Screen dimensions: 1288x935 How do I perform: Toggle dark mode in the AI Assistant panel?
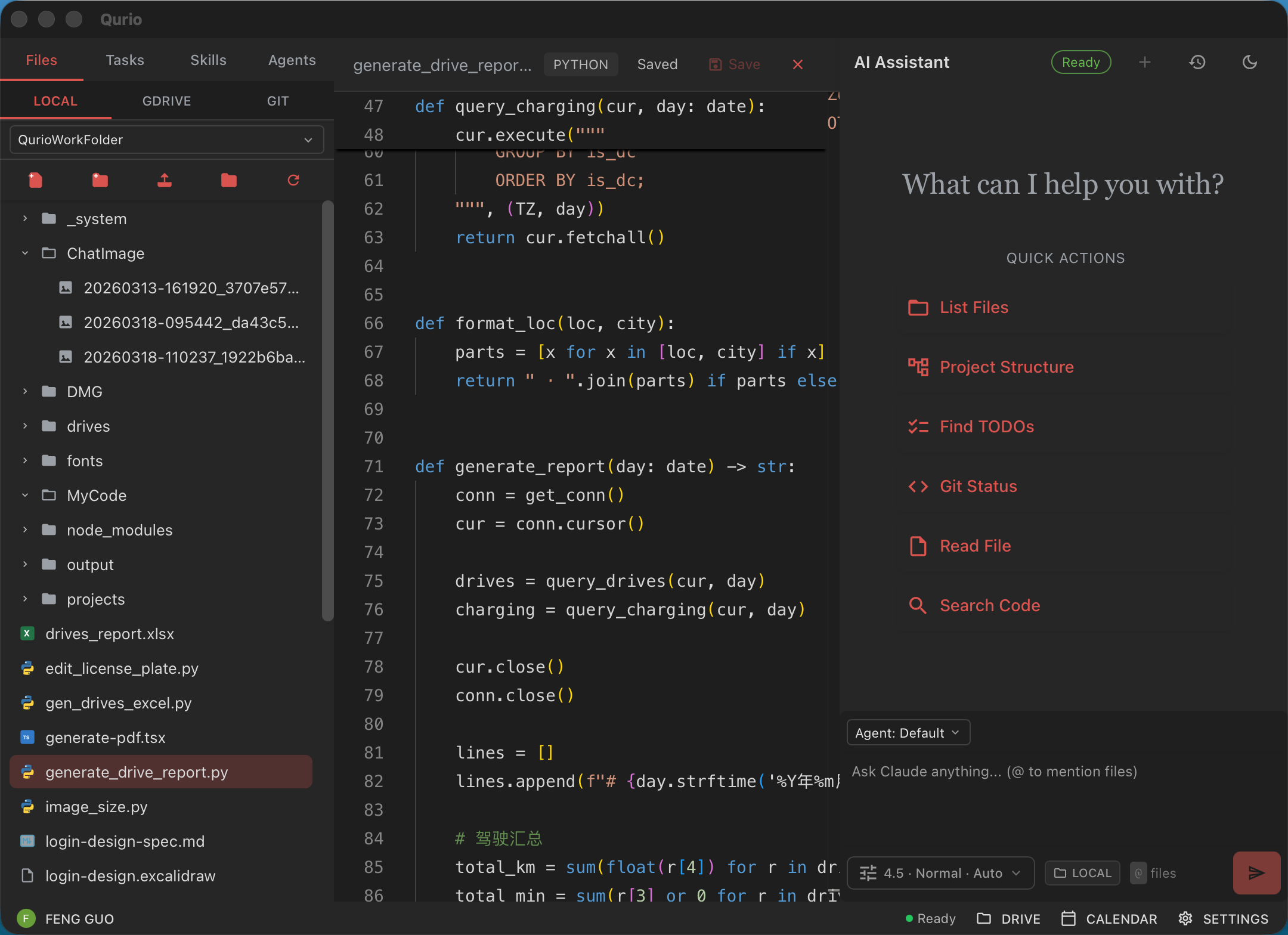click(x=1249, y=62)
